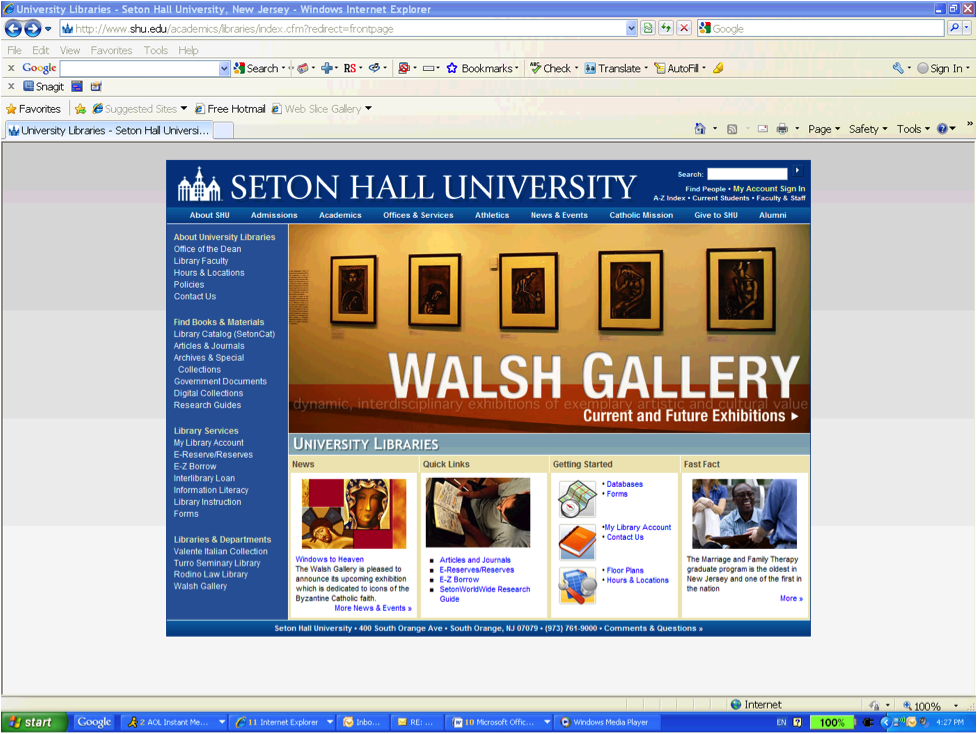Open the Inbox taskbar item
Screen dimensions: 977x734
(x=362, y=723)
